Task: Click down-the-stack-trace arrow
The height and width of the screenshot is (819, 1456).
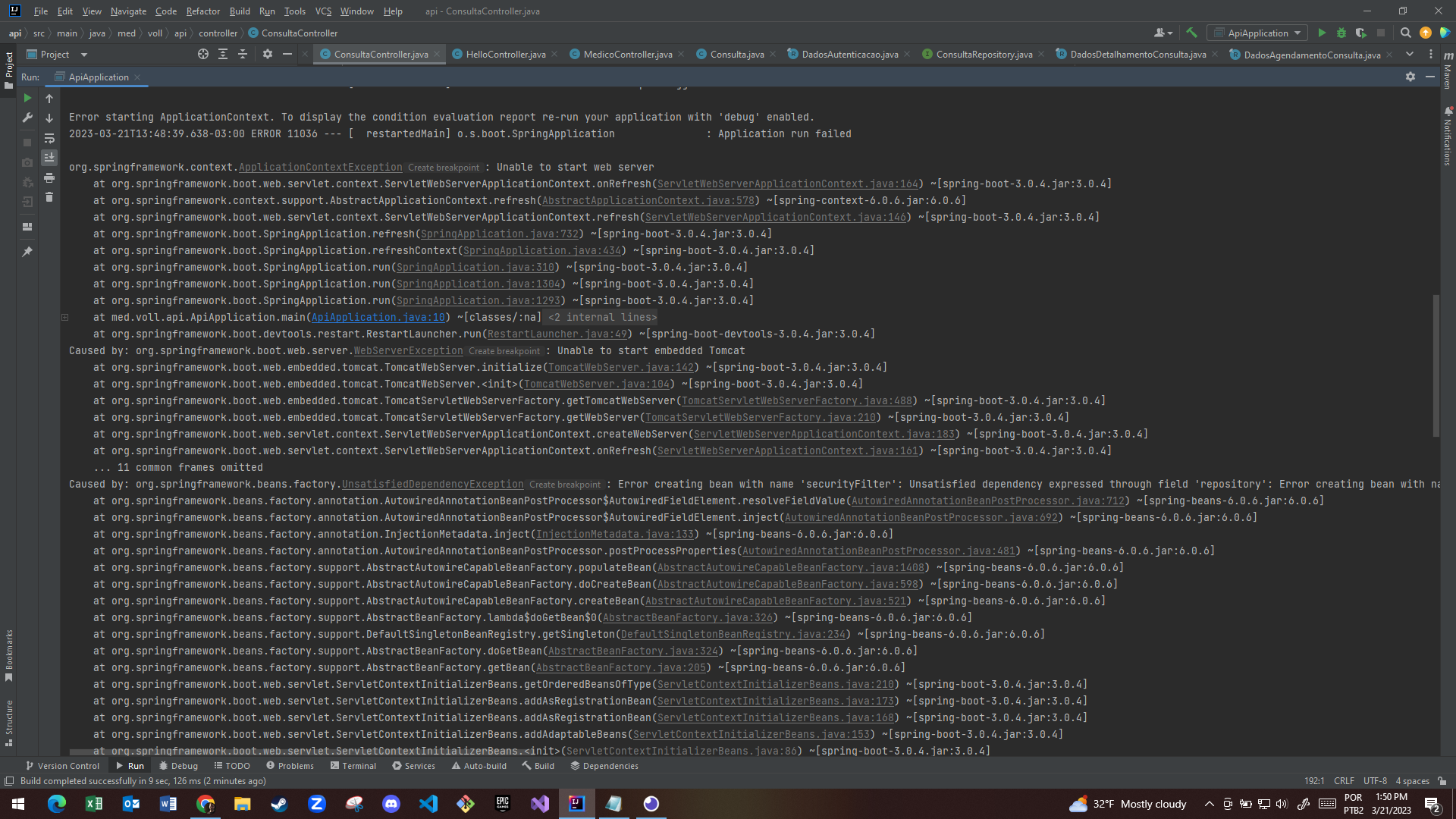Action: 49,118
